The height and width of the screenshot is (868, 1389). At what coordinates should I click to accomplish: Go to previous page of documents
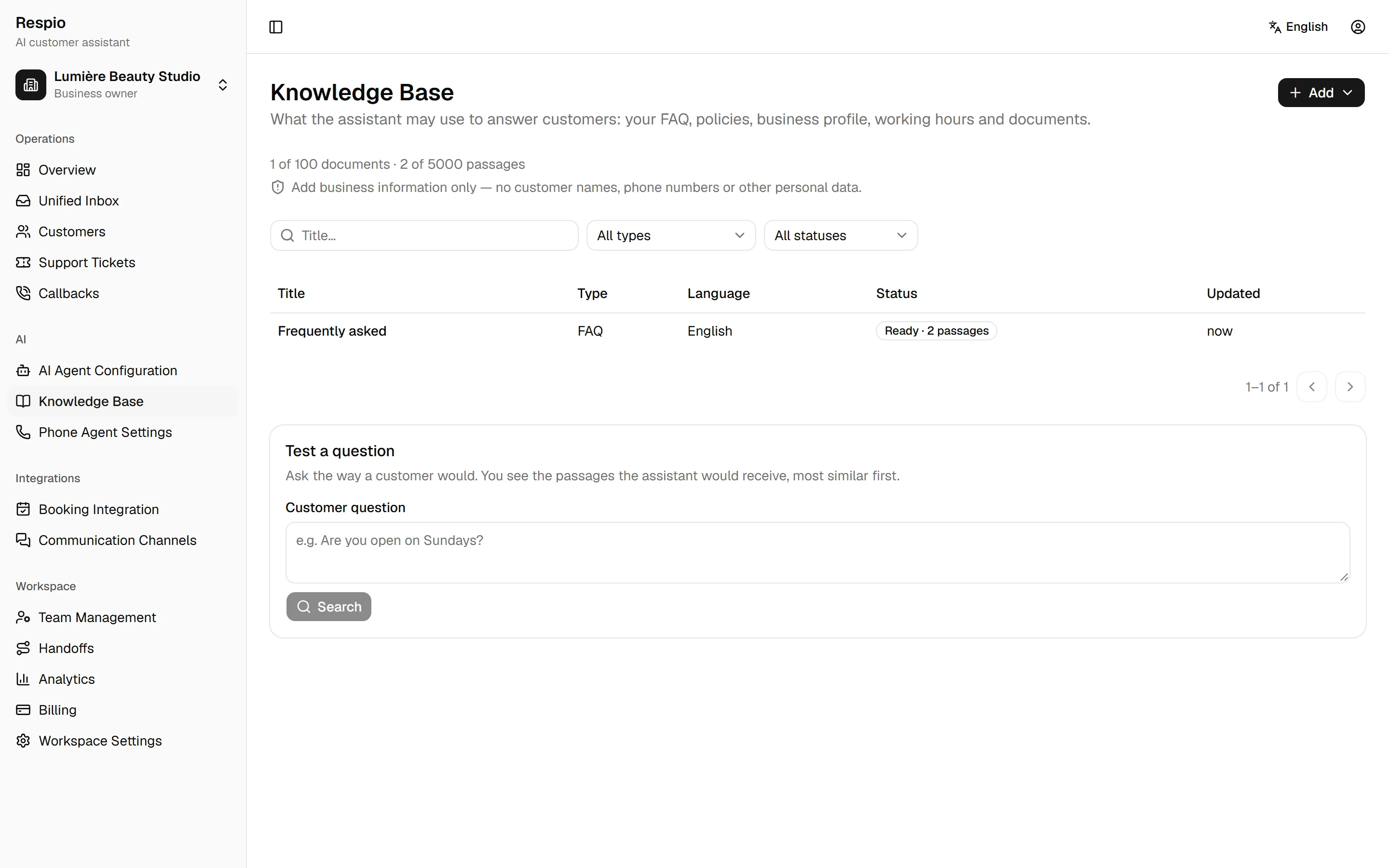[x=1311, y=387]
